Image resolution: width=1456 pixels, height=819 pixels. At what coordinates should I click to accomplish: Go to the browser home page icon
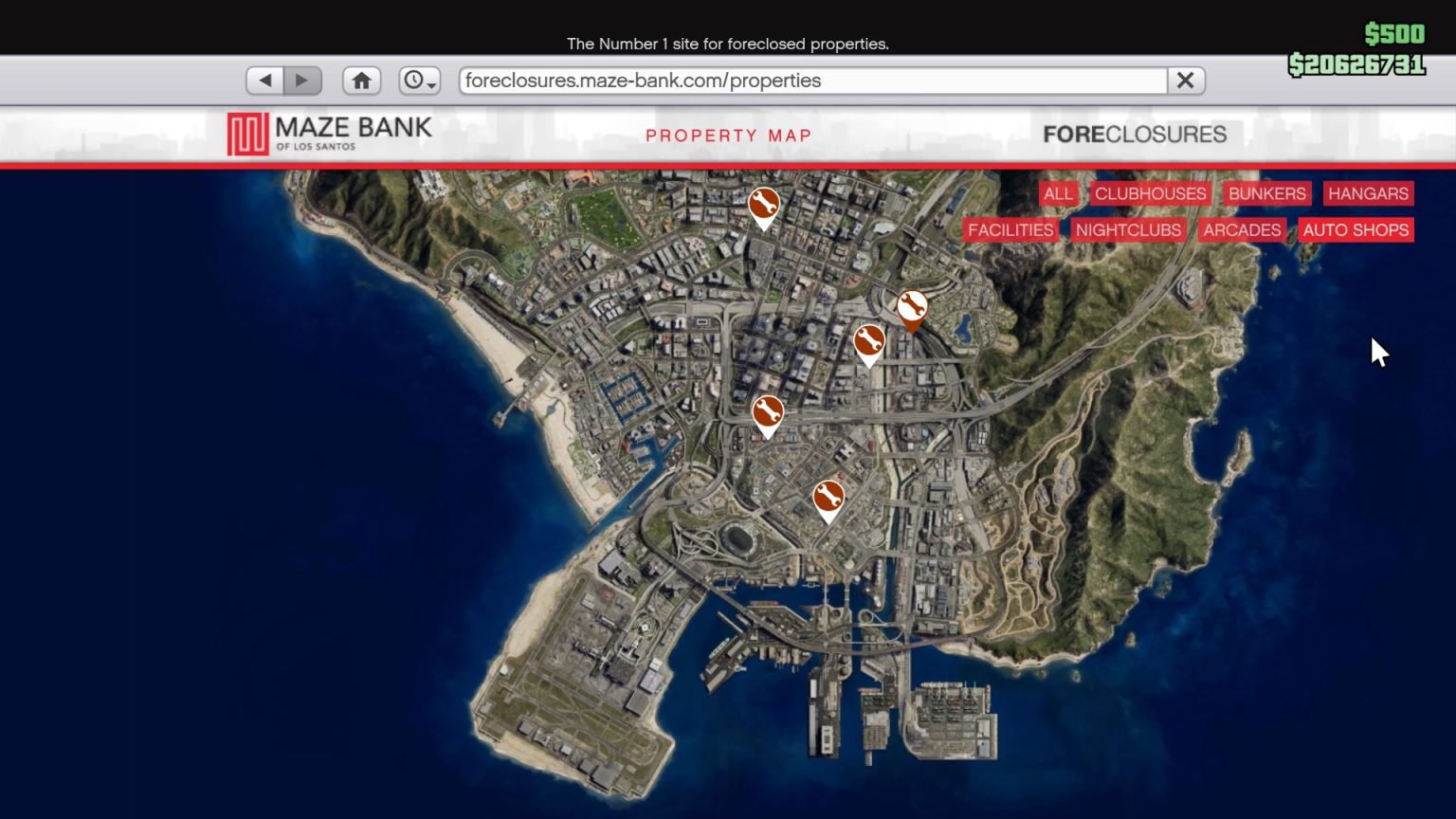(361, 81)
